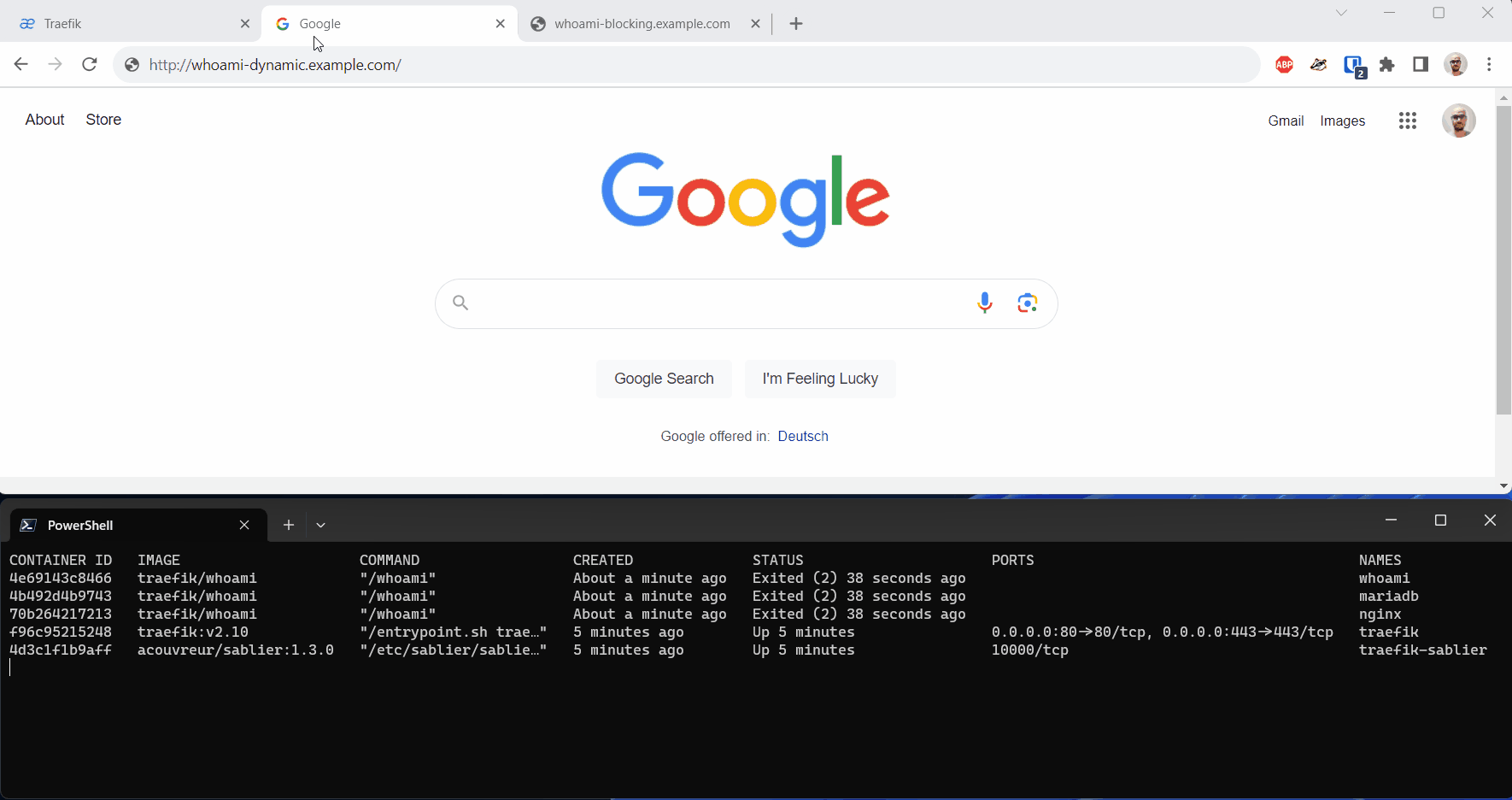Open the AdBlock Plus extension
Image resolution: width=1512 pixels, height=800 pixels.
(x=1284, y=64)
